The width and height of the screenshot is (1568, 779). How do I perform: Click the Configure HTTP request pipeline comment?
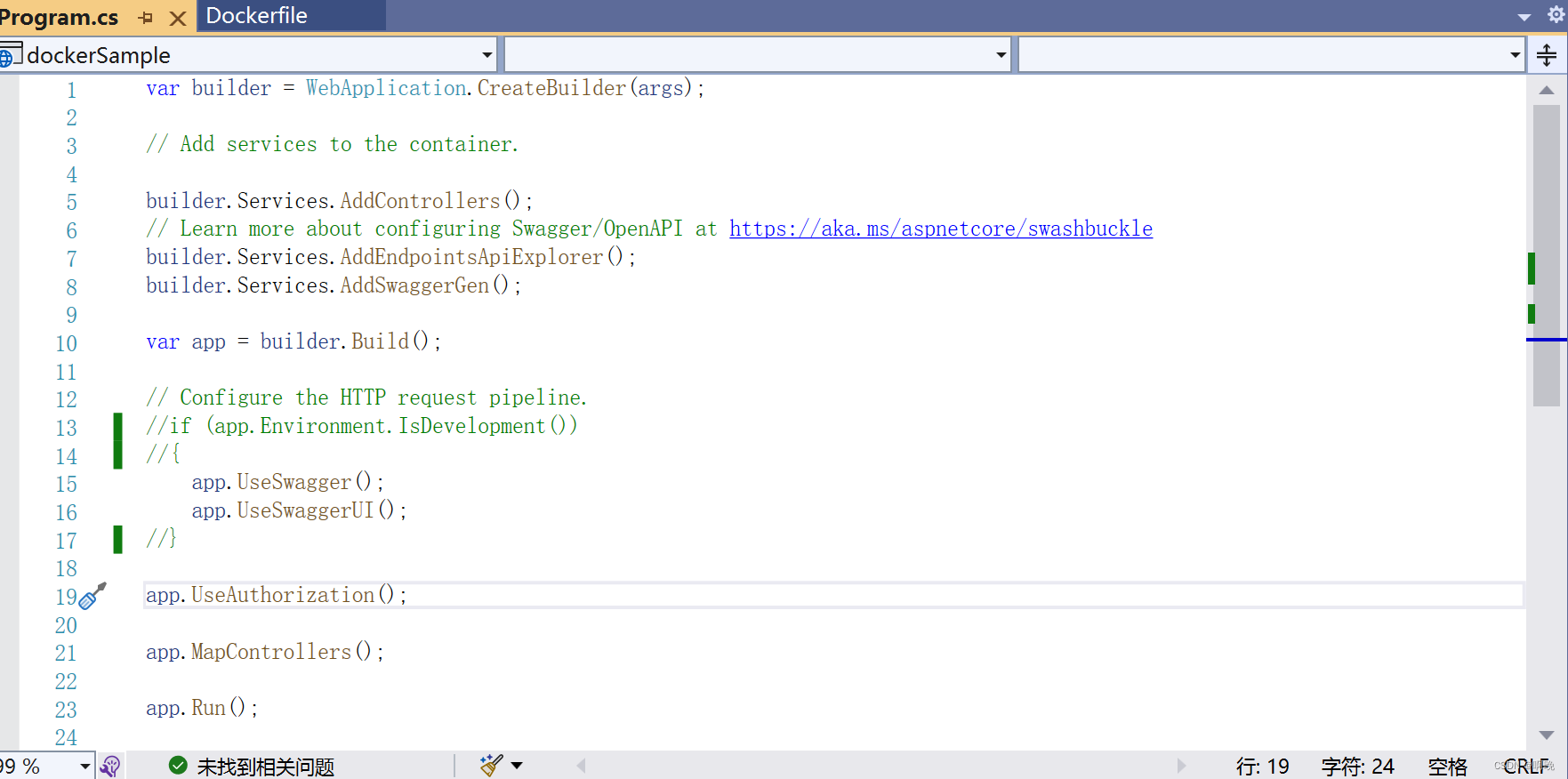(366, 398)
